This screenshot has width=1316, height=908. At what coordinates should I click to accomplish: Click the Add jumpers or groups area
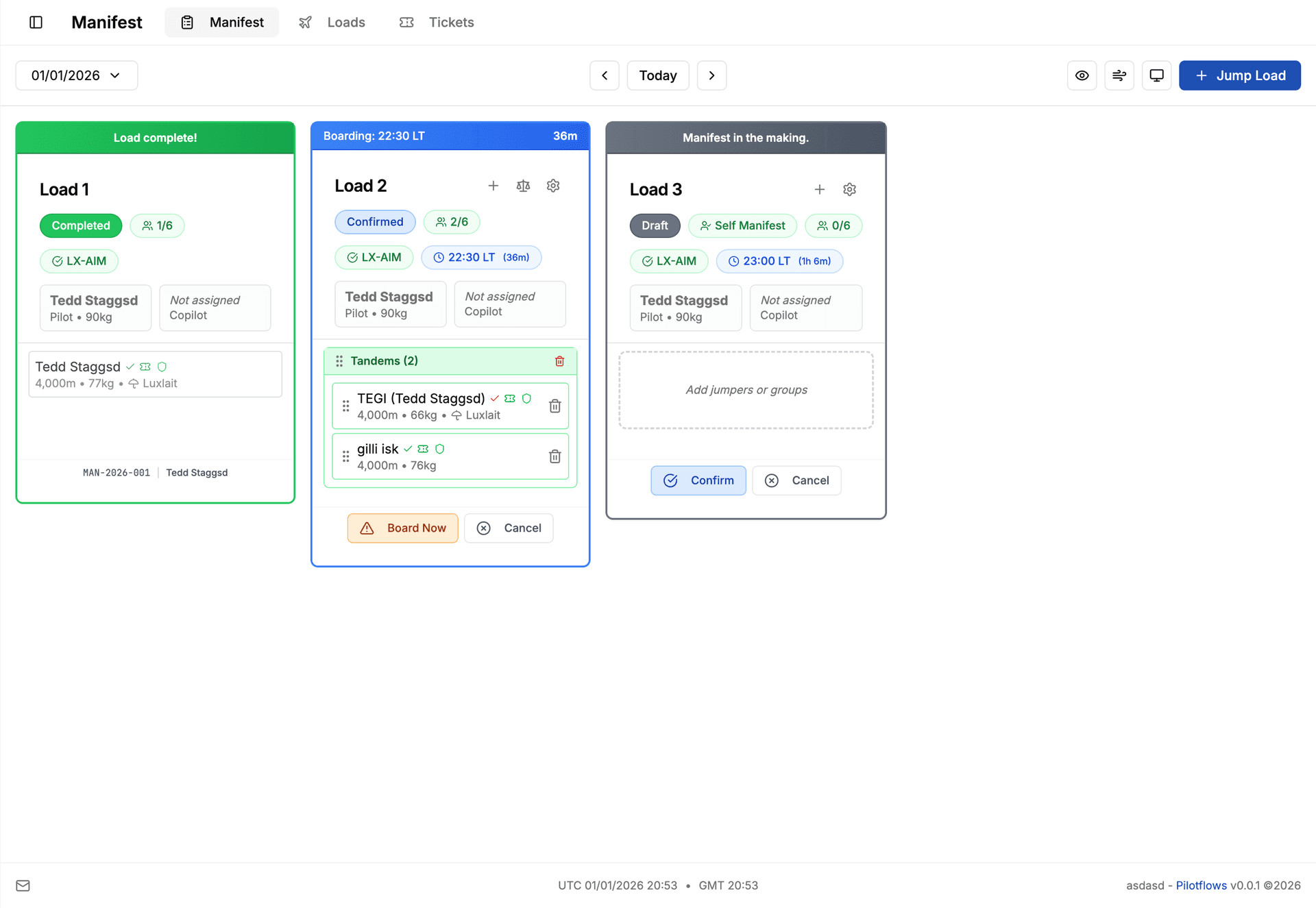coord(746,390)
